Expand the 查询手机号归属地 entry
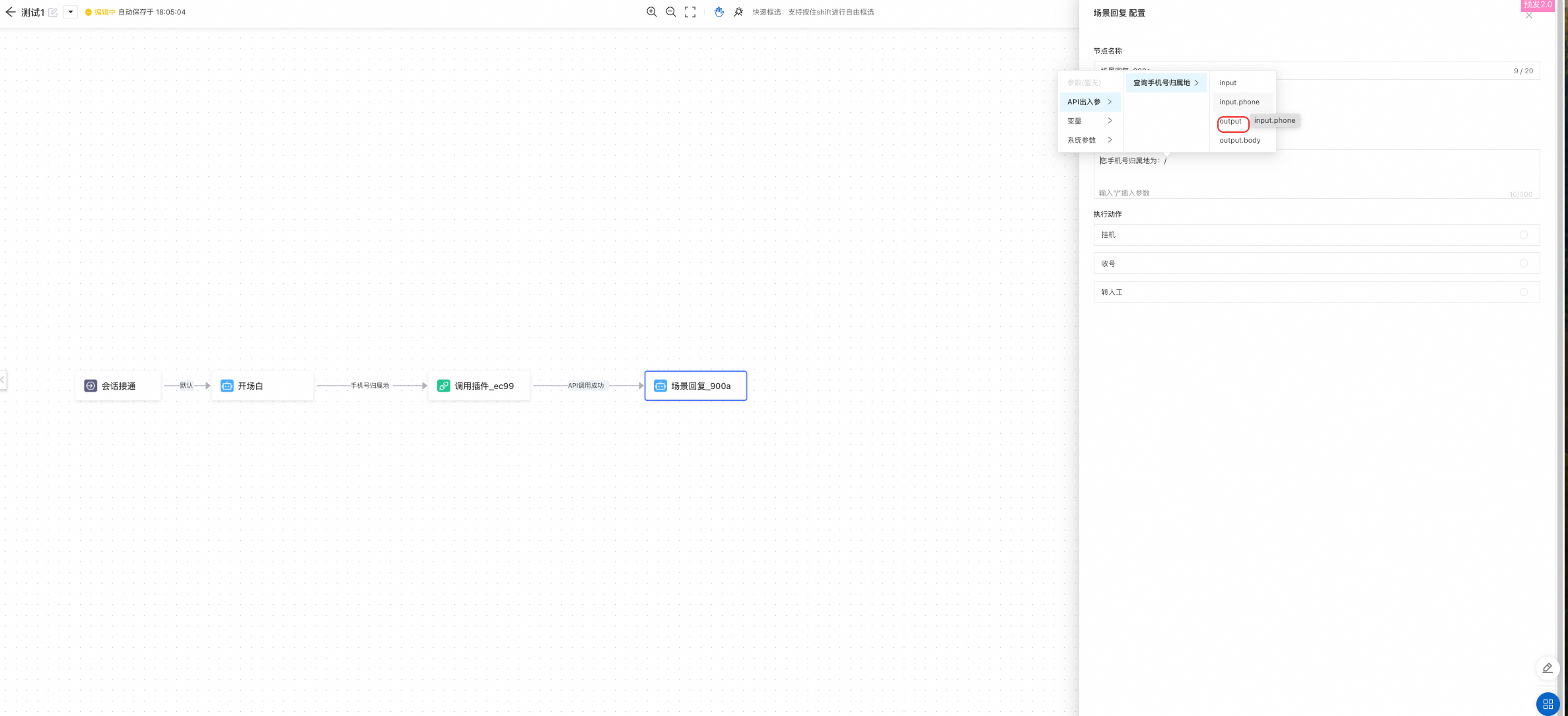 tap(1166, 83)
